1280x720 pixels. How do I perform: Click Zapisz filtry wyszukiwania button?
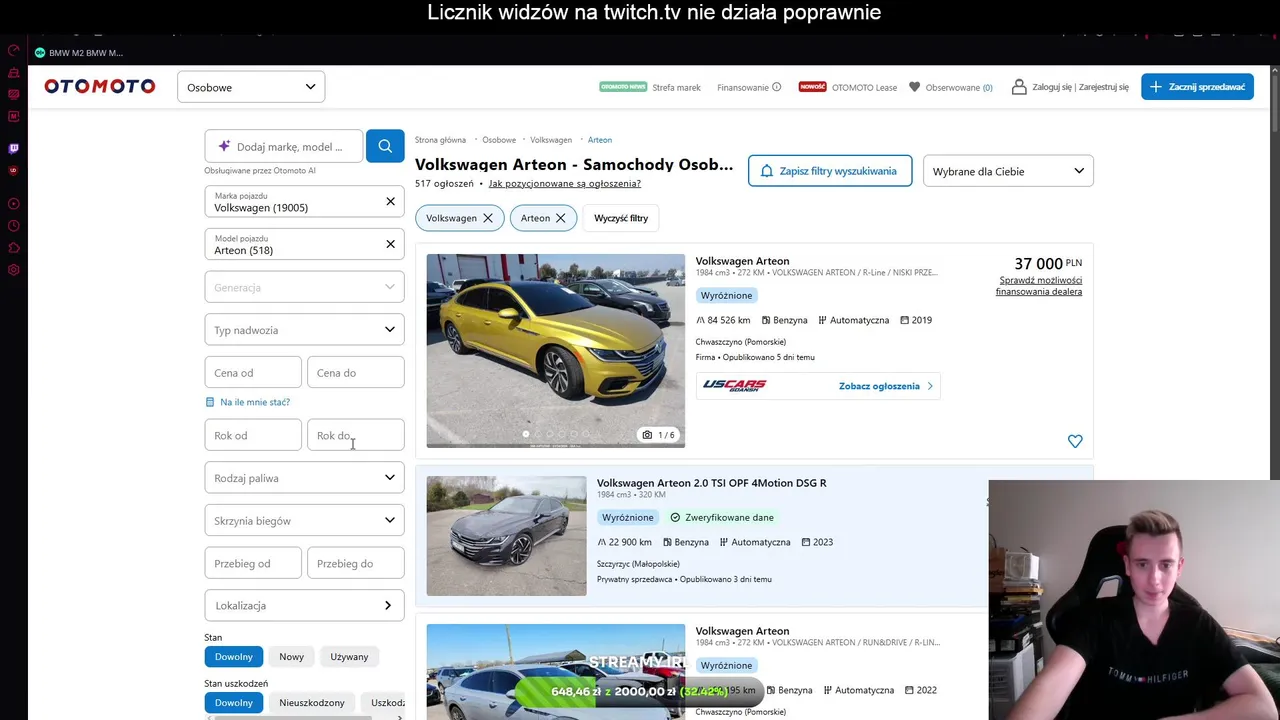[830, 171]
